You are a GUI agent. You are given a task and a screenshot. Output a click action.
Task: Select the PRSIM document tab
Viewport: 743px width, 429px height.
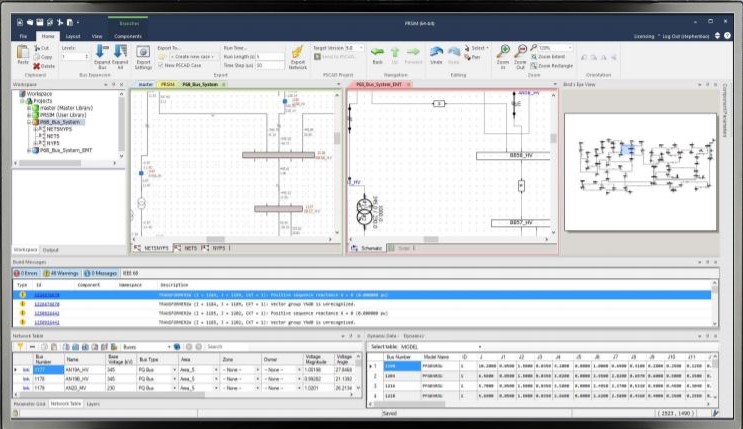(x=167, y=84)
